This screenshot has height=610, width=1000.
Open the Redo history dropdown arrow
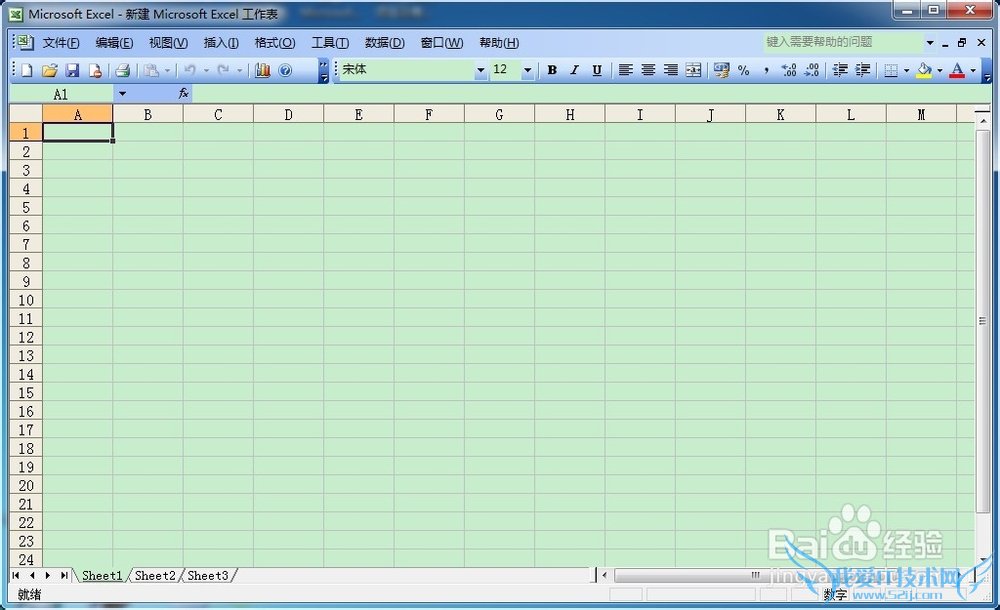pyautogui.click(x=240, y=70)
